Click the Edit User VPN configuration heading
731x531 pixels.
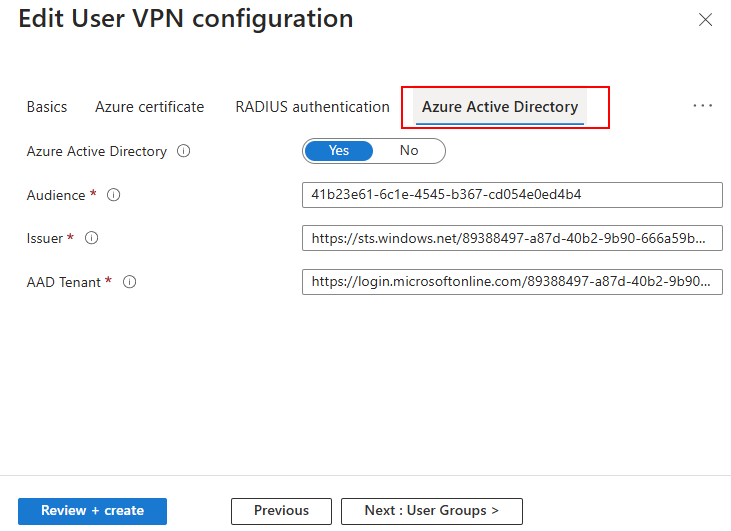click(x=186, y=19)
